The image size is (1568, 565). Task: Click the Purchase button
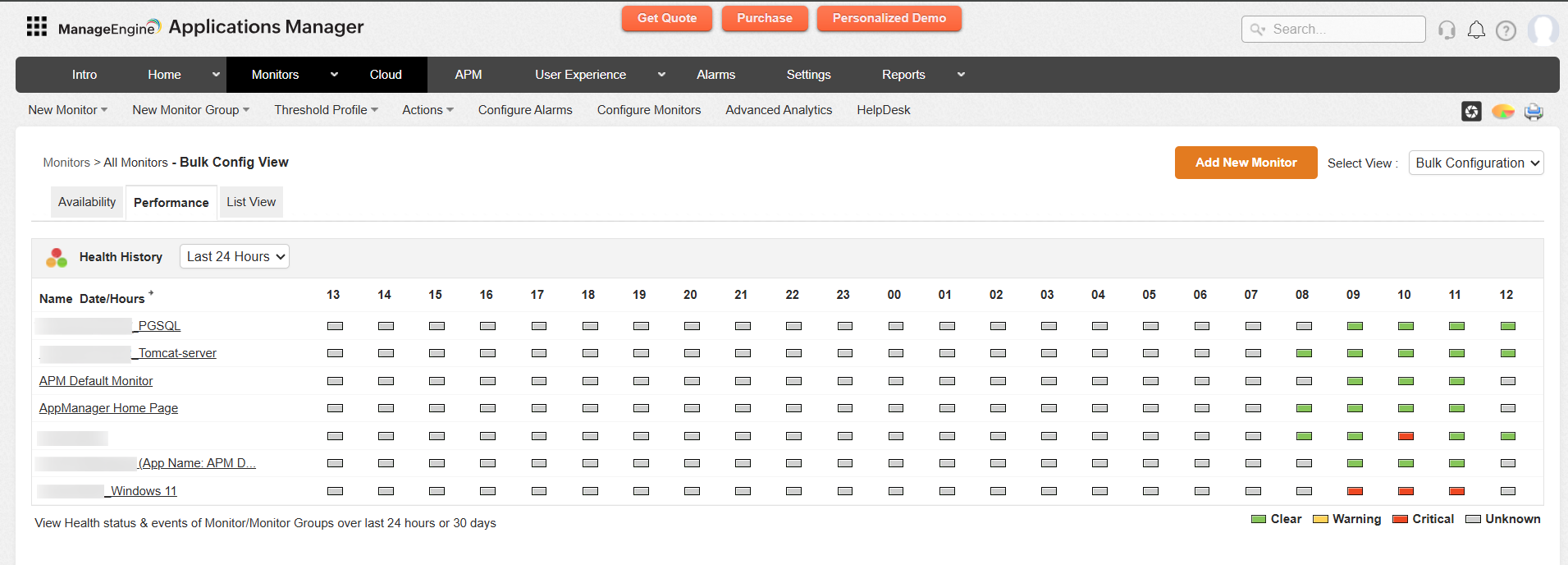[765, 18]
